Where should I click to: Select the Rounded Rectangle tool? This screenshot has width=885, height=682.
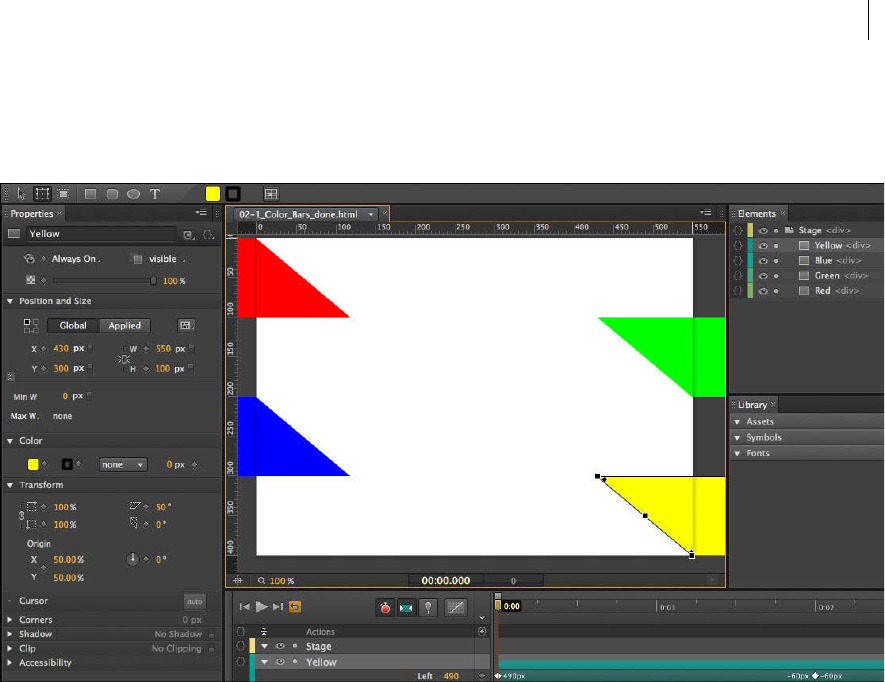(x=112, y=194)
